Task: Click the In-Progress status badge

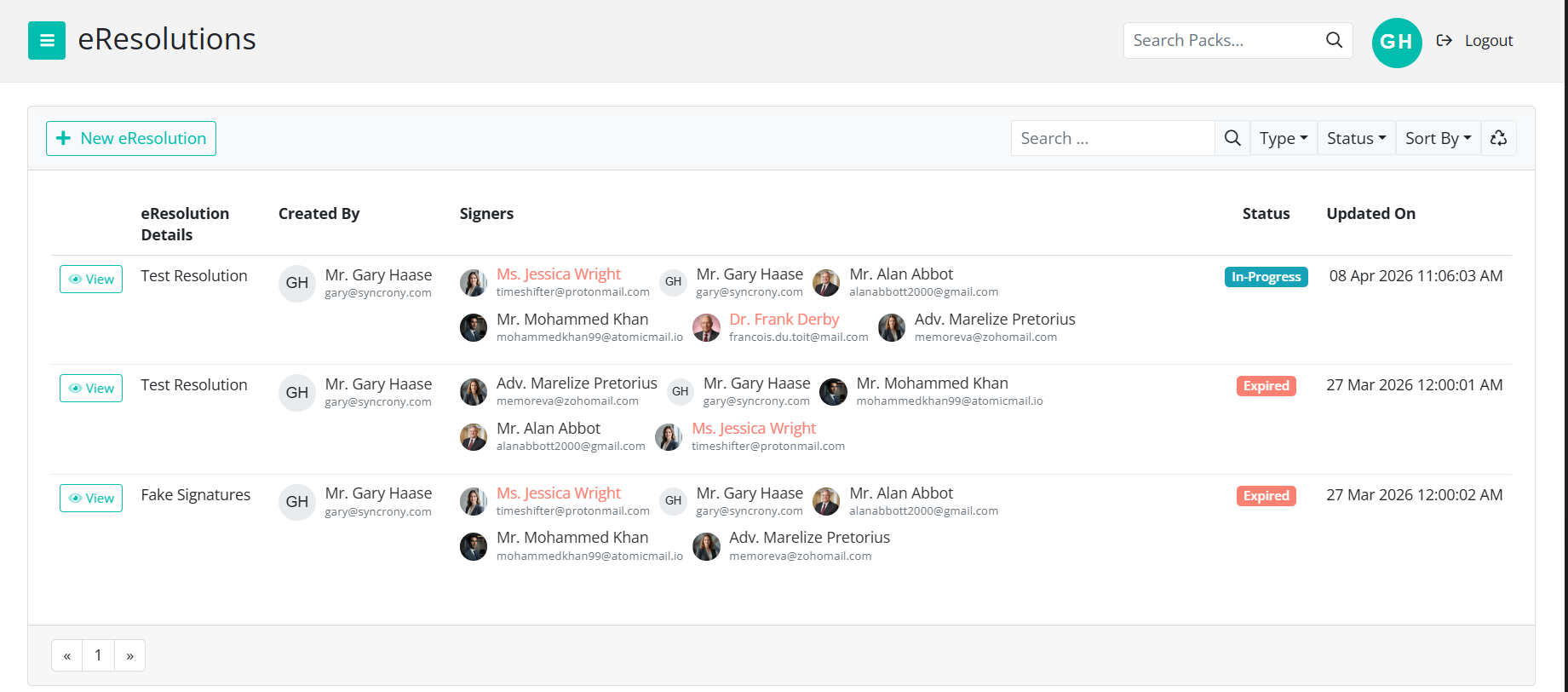Action: (1266, 276)
